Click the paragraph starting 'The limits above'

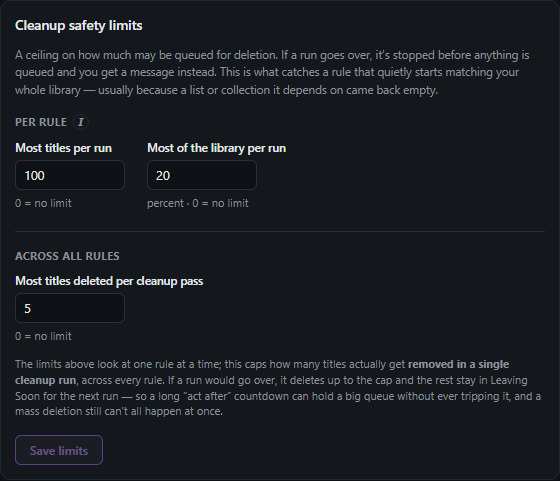(278, 388)
